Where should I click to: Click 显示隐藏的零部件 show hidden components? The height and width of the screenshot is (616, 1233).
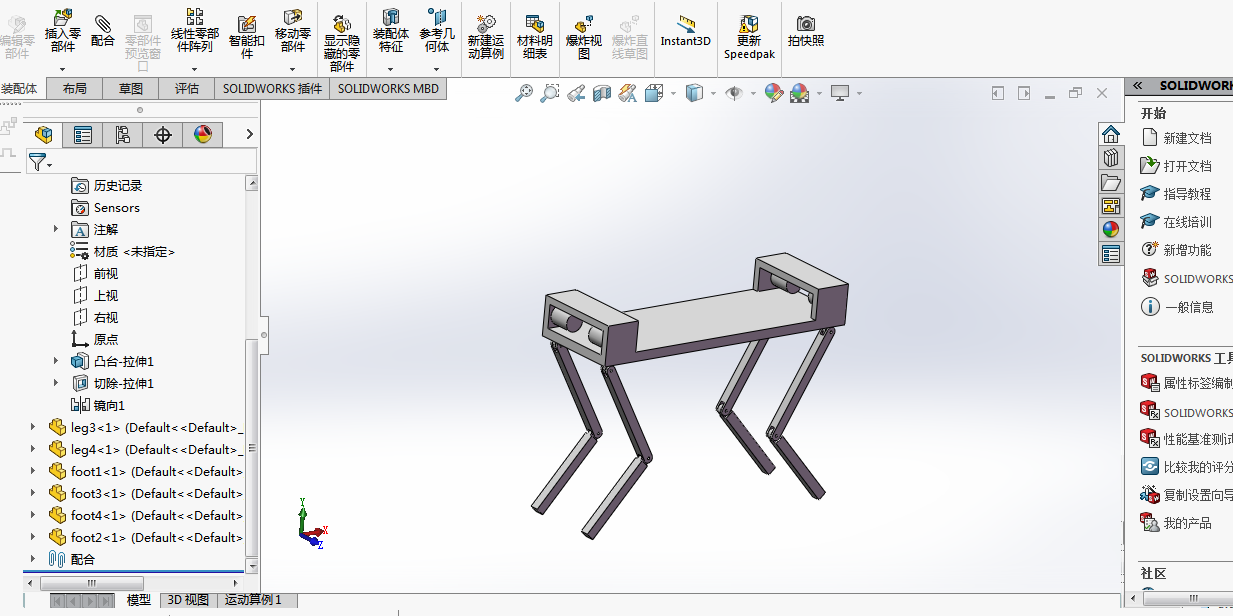coord(342,41)
